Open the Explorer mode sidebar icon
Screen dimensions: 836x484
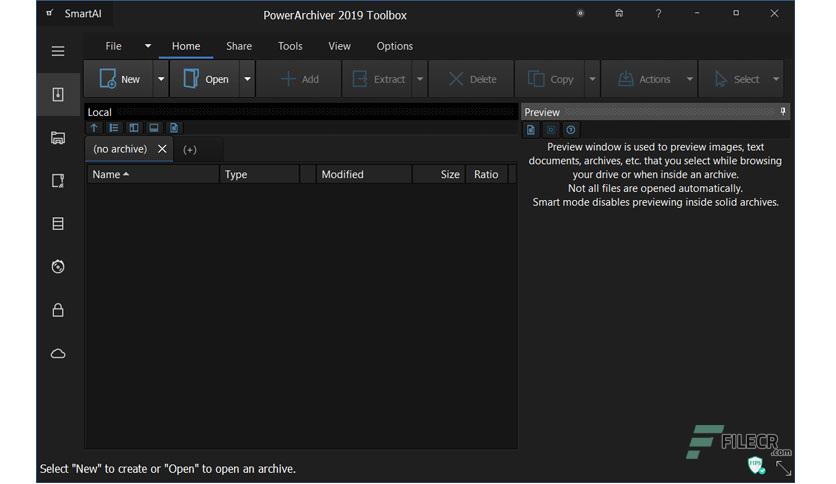click(x=58, y=138)
